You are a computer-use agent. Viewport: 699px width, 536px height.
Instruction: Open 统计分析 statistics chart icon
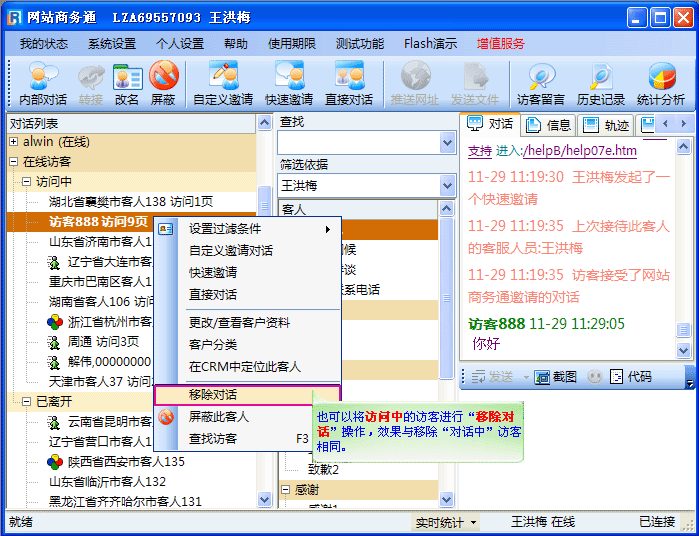(x=661, y=83)
